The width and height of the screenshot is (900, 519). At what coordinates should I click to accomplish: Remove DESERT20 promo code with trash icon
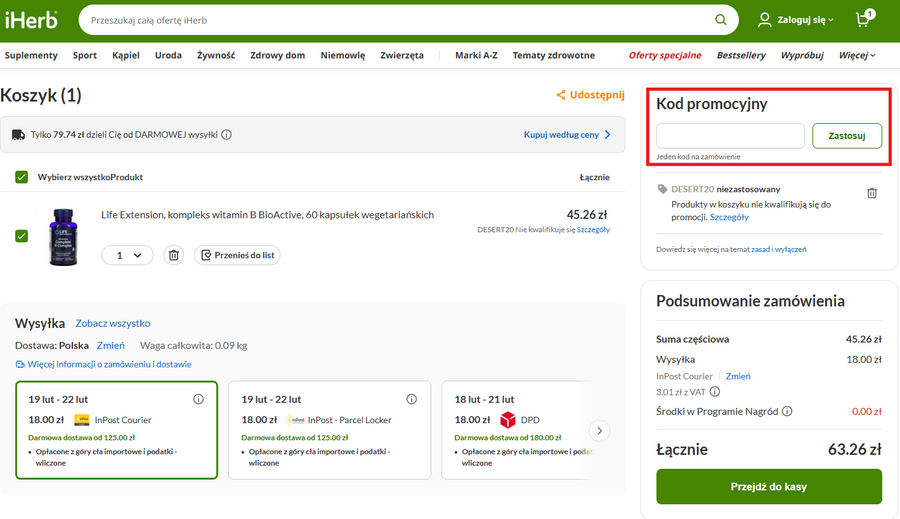[x=871, y=193]
